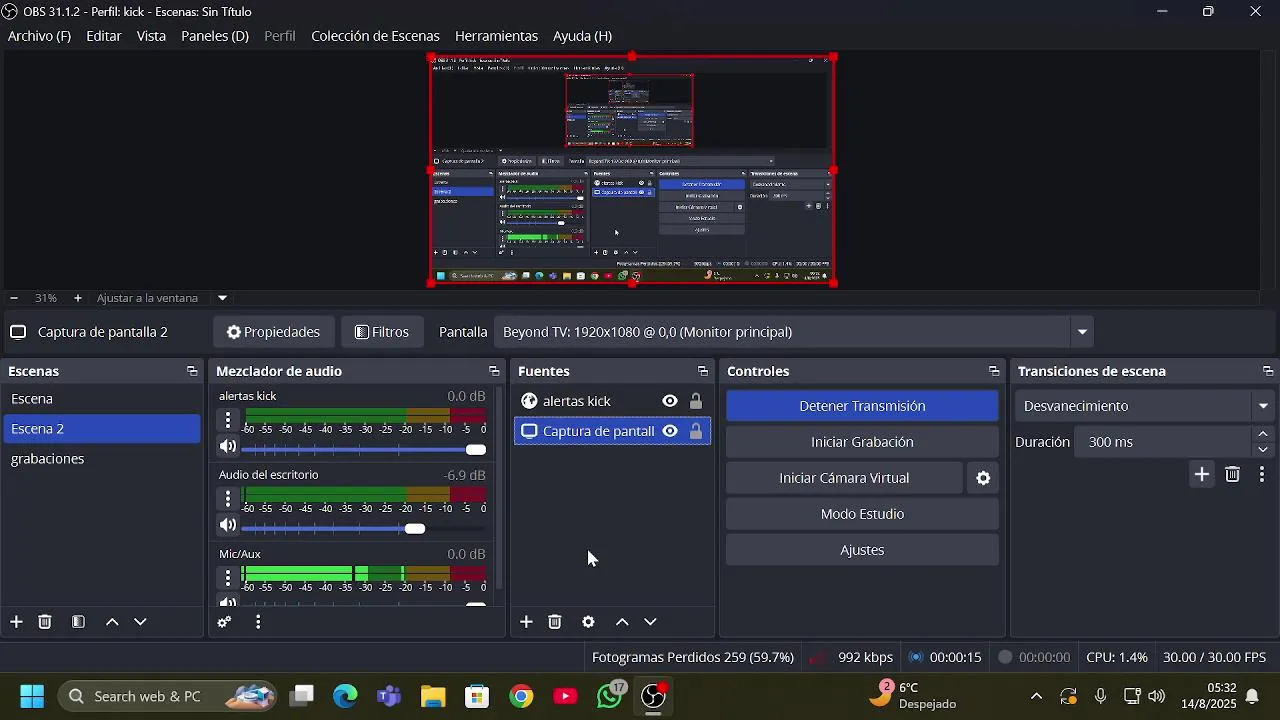This screenshot has width=1280, height=720.
Task: Add a new source in Fuentes
Action: 526,622
